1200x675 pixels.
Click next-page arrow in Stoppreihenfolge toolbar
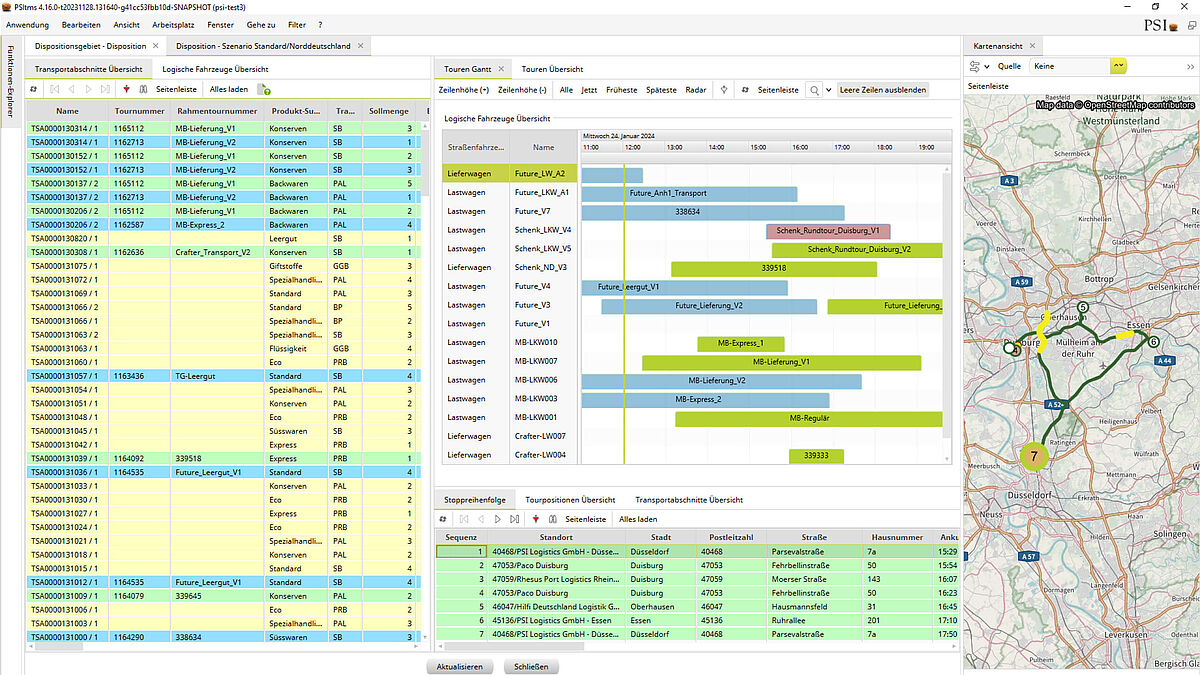497,519
